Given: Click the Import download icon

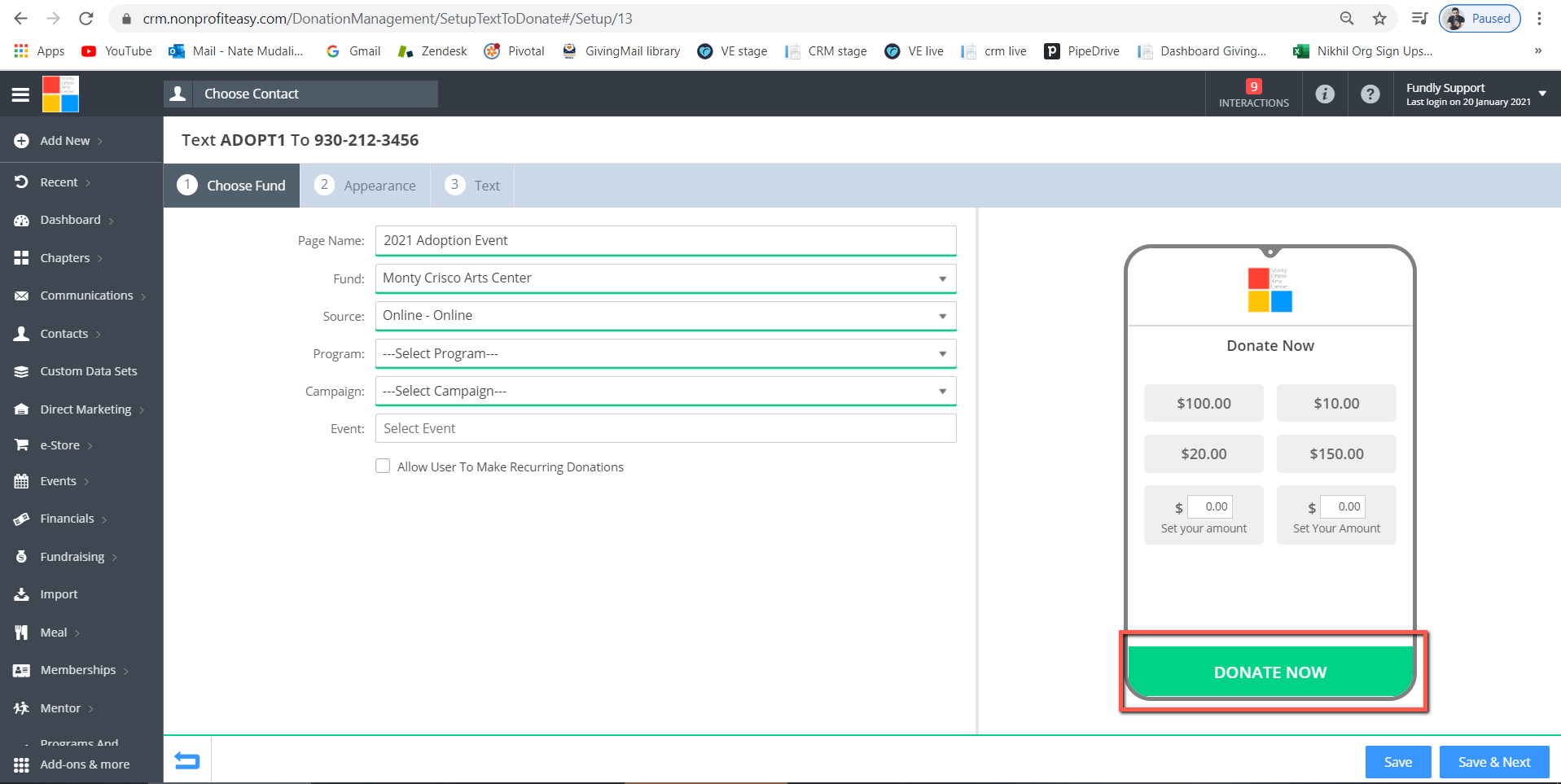Looking at the screenshot, I should coord(21,594).
